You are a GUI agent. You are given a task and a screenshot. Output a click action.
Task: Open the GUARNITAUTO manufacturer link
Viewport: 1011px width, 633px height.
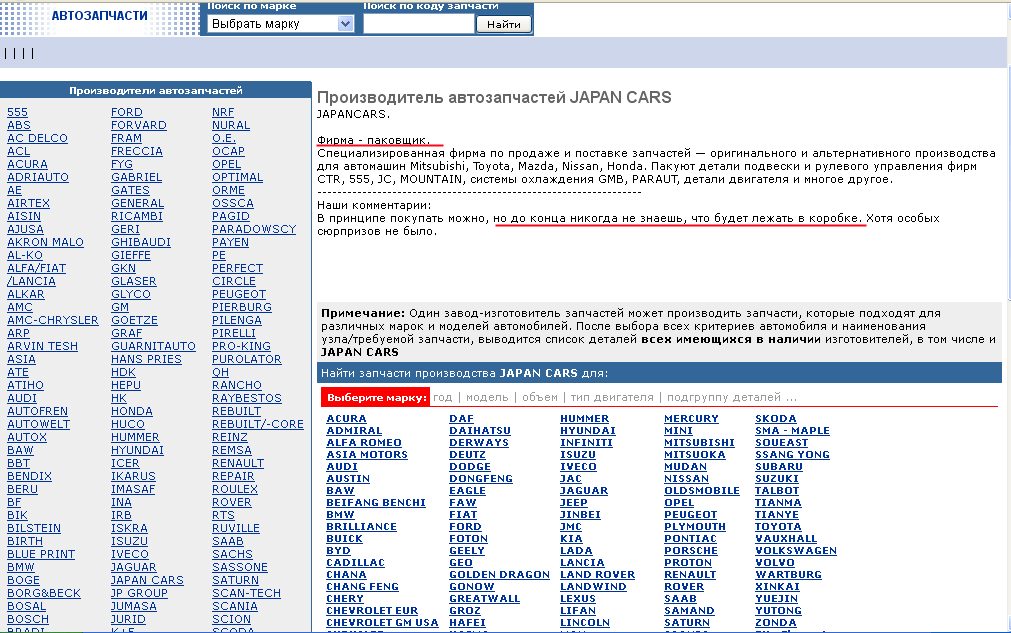click(x=153, y=346)
